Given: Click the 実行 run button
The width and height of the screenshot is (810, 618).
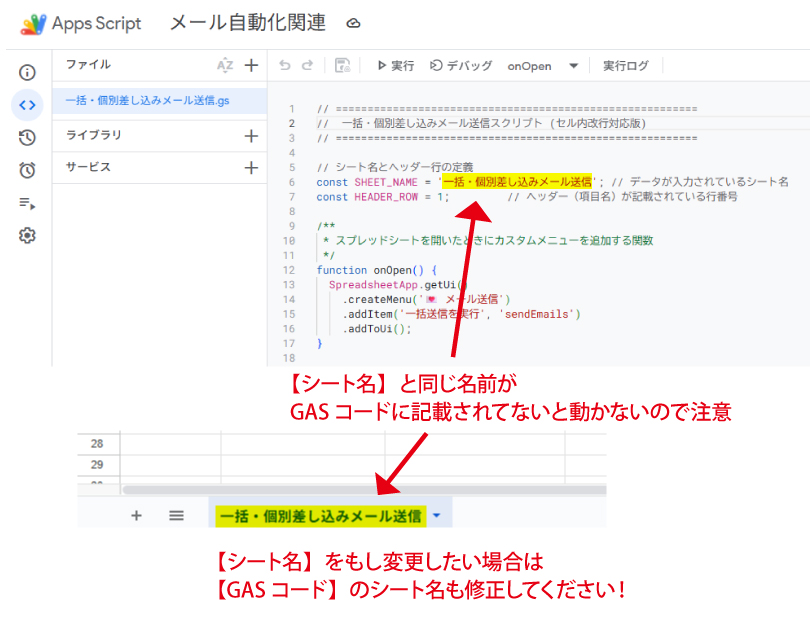Looking at the screenshot, I should (x=395, y=66).
